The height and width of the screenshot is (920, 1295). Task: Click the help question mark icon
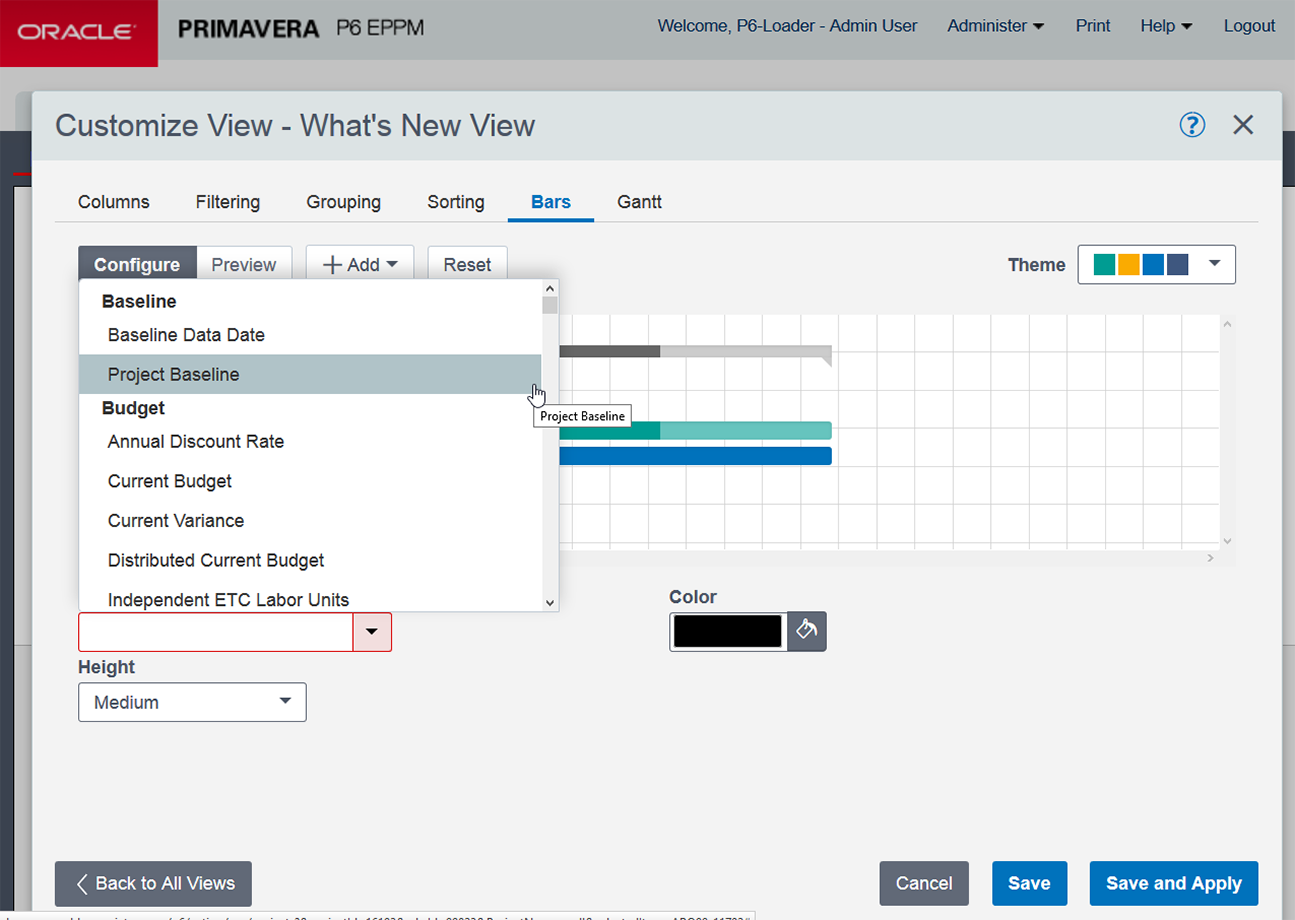1192,125
